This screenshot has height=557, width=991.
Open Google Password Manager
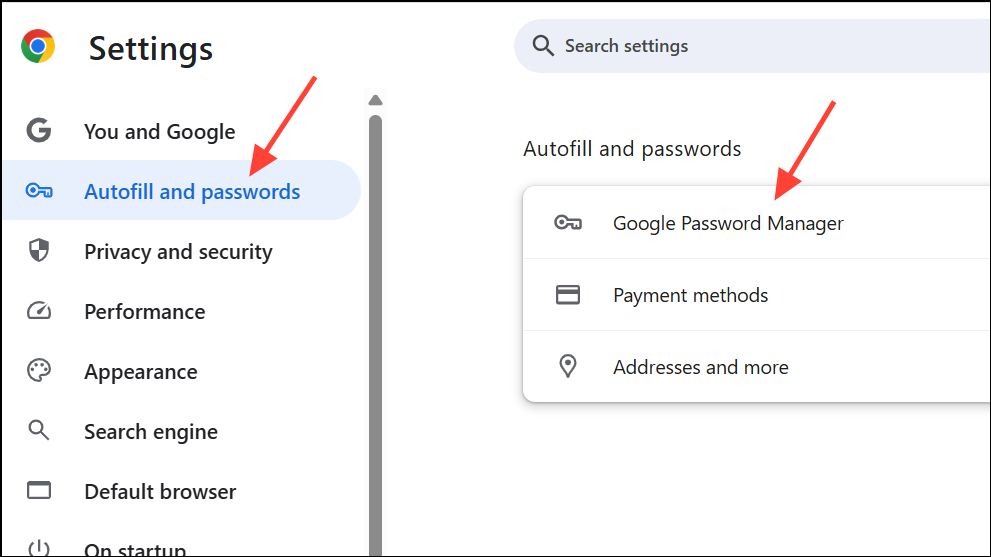757,223
